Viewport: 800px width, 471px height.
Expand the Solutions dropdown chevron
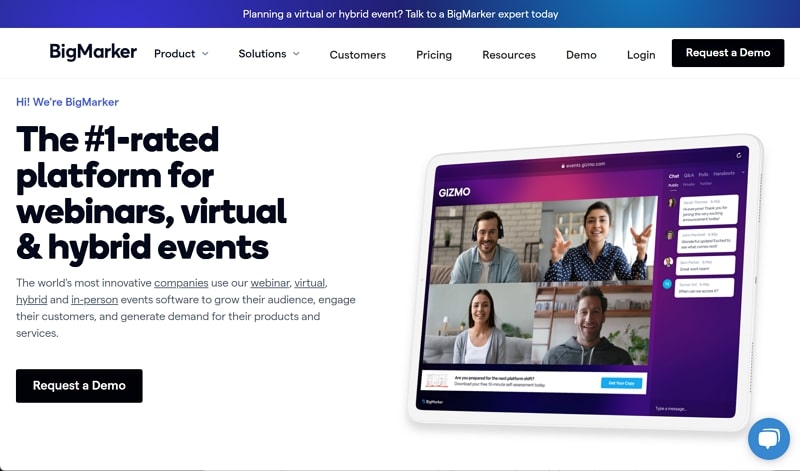(x=296, y=54)
